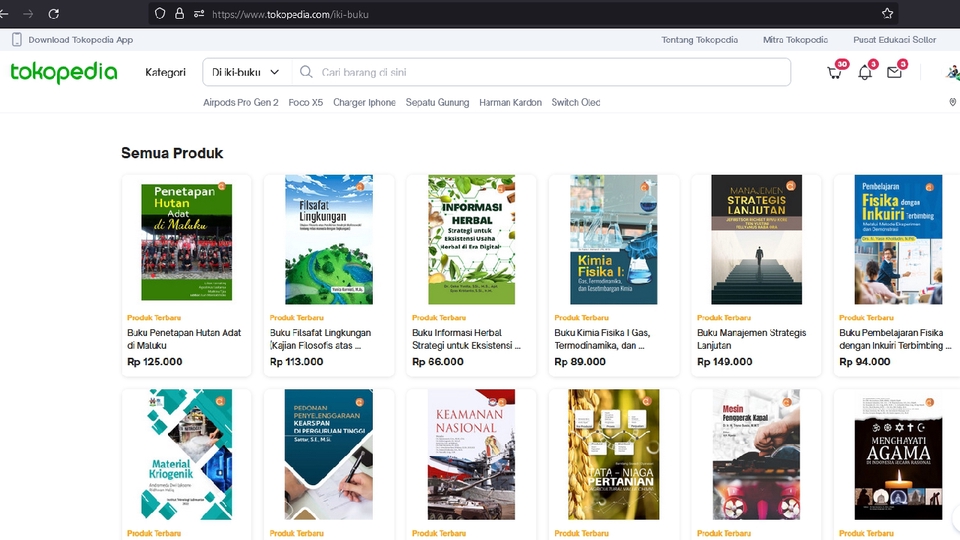Open the messages envelope icon
Viewport: 960px width, 540px height.
tap(894, 72)
